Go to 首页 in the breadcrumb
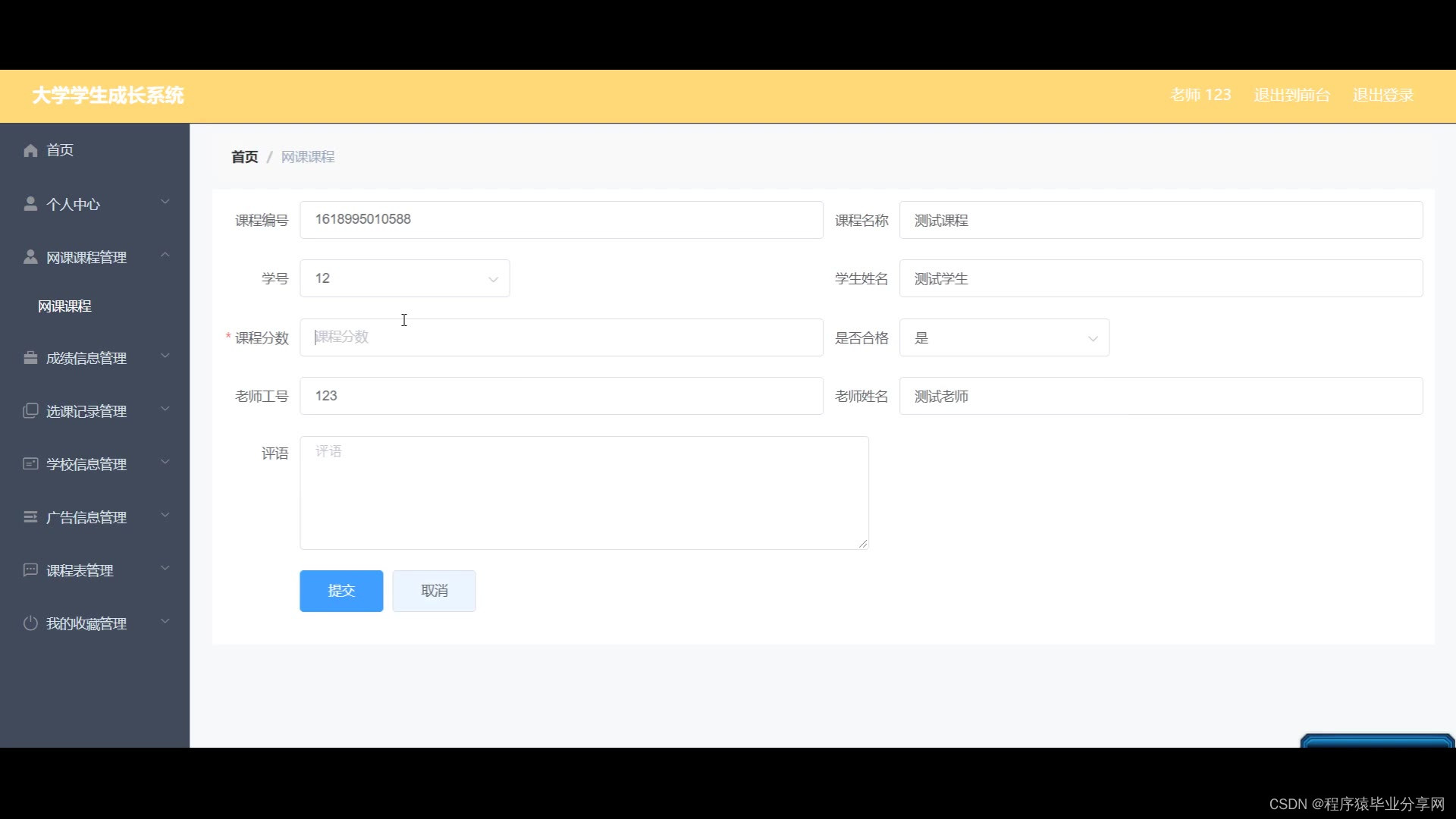Image resolution: width=1456 pixels, height=819 pixels. tap(244, 157)
